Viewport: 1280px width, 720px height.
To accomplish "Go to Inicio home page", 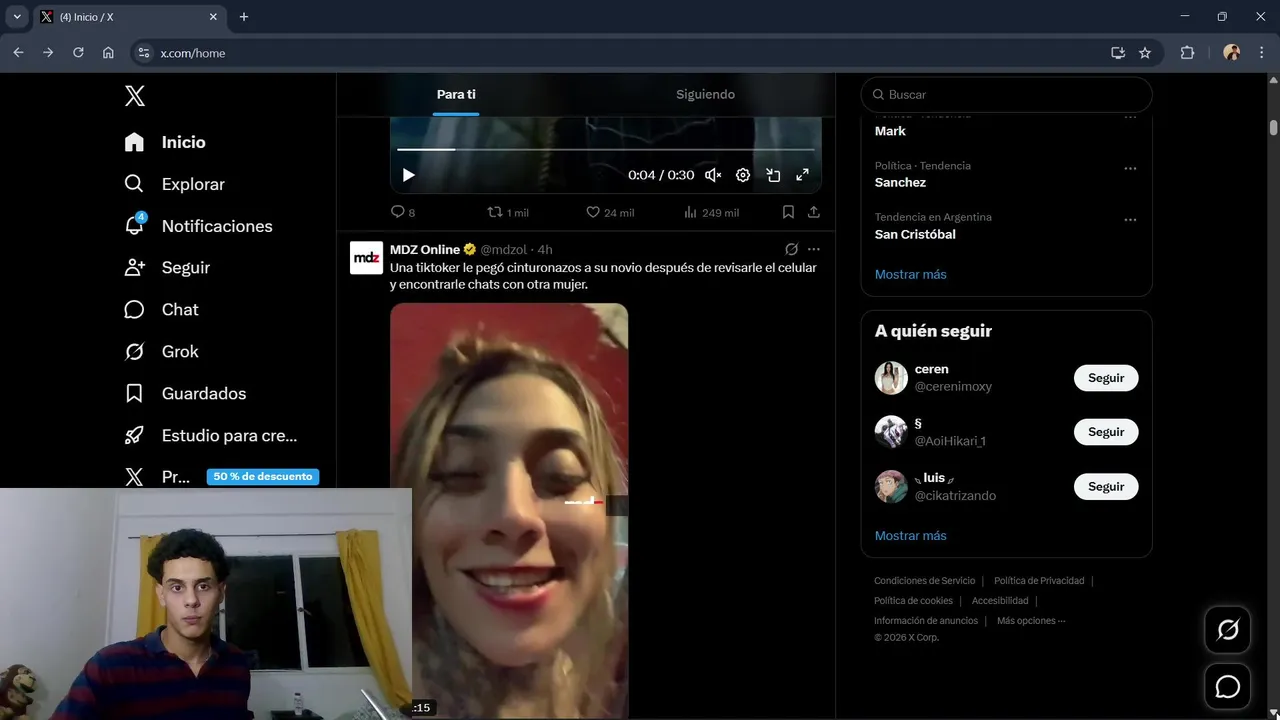I will [165, 142].
